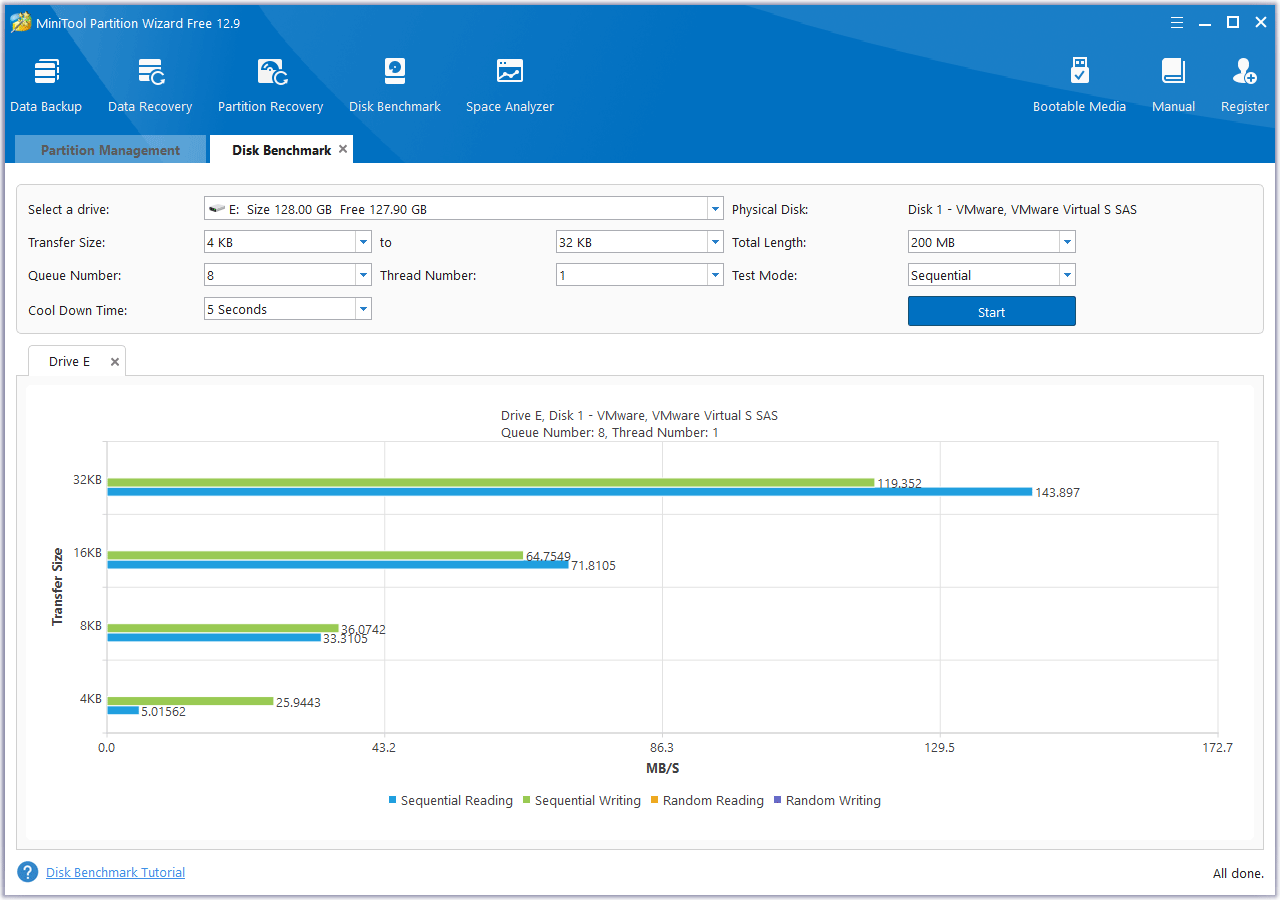
Task: Open the Queue Number selector
Action: click(363, 274)
